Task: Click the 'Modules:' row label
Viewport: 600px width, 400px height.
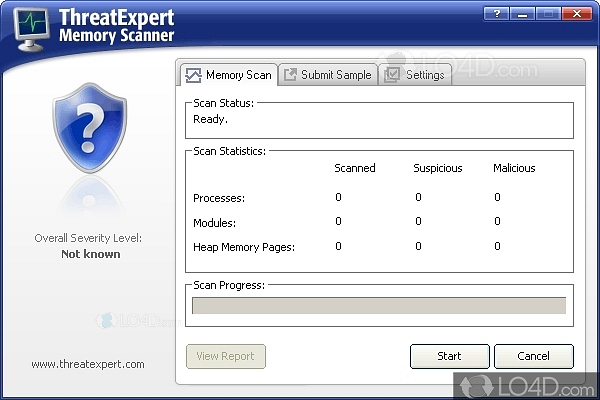Action: click(x=214, y=223)
